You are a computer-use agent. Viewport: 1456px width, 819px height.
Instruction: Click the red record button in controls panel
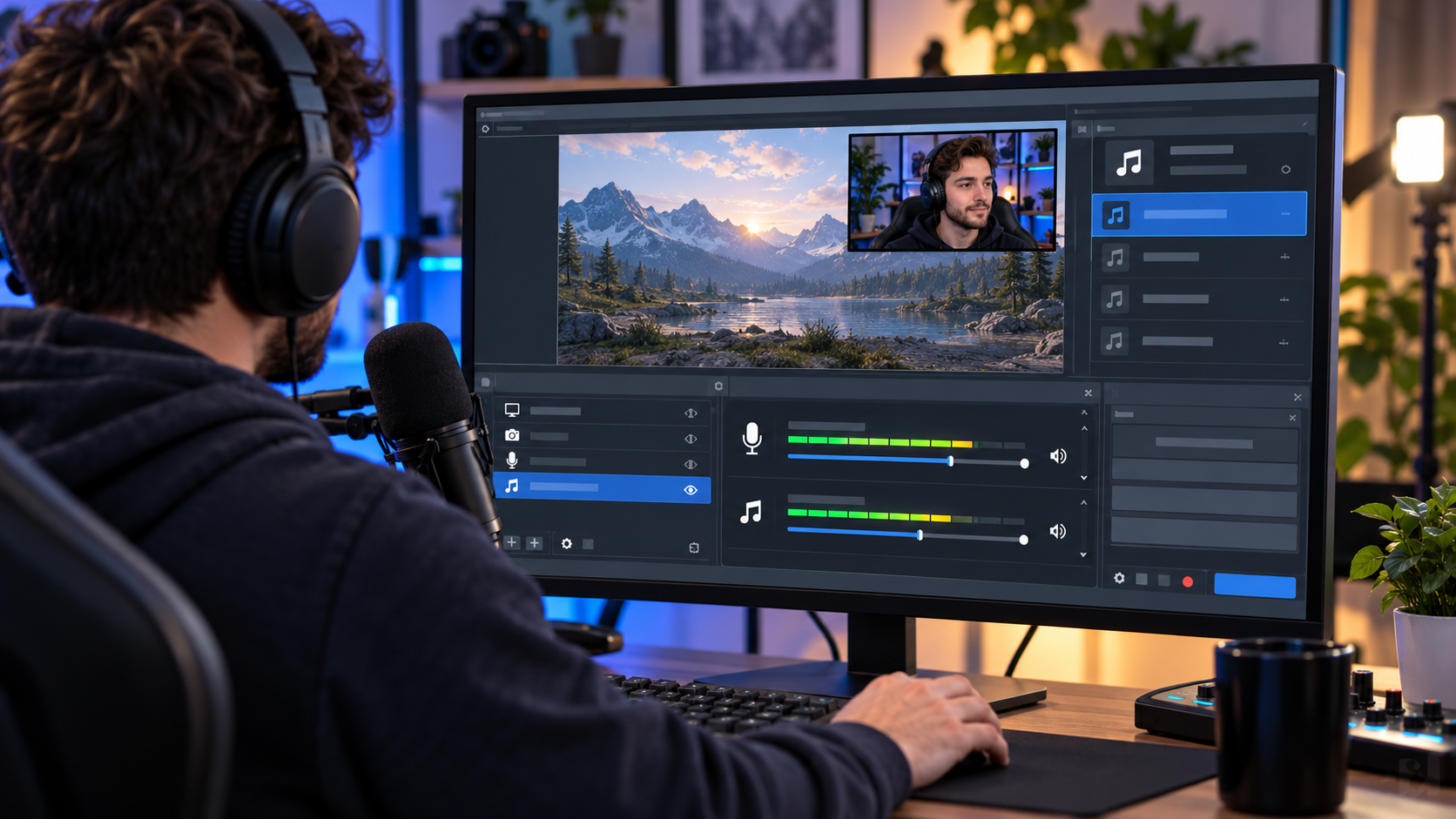tap(1188, 581)
